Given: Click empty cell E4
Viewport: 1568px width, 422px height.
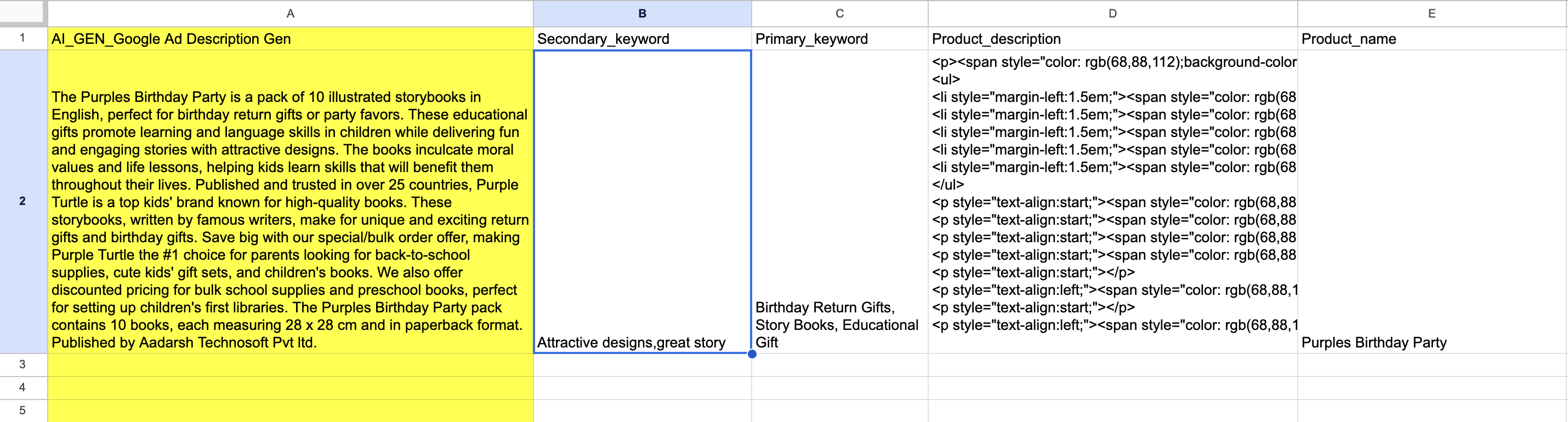Looking at the screenshot, I should point(1431,388).
